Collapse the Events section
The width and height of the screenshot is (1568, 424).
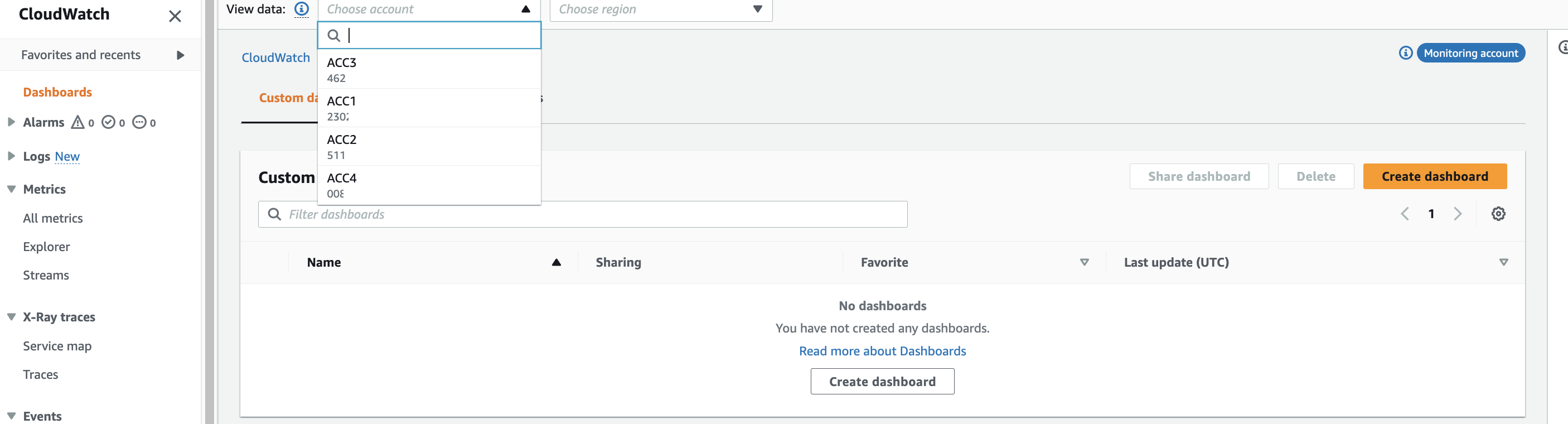click(x=11, y=416)
